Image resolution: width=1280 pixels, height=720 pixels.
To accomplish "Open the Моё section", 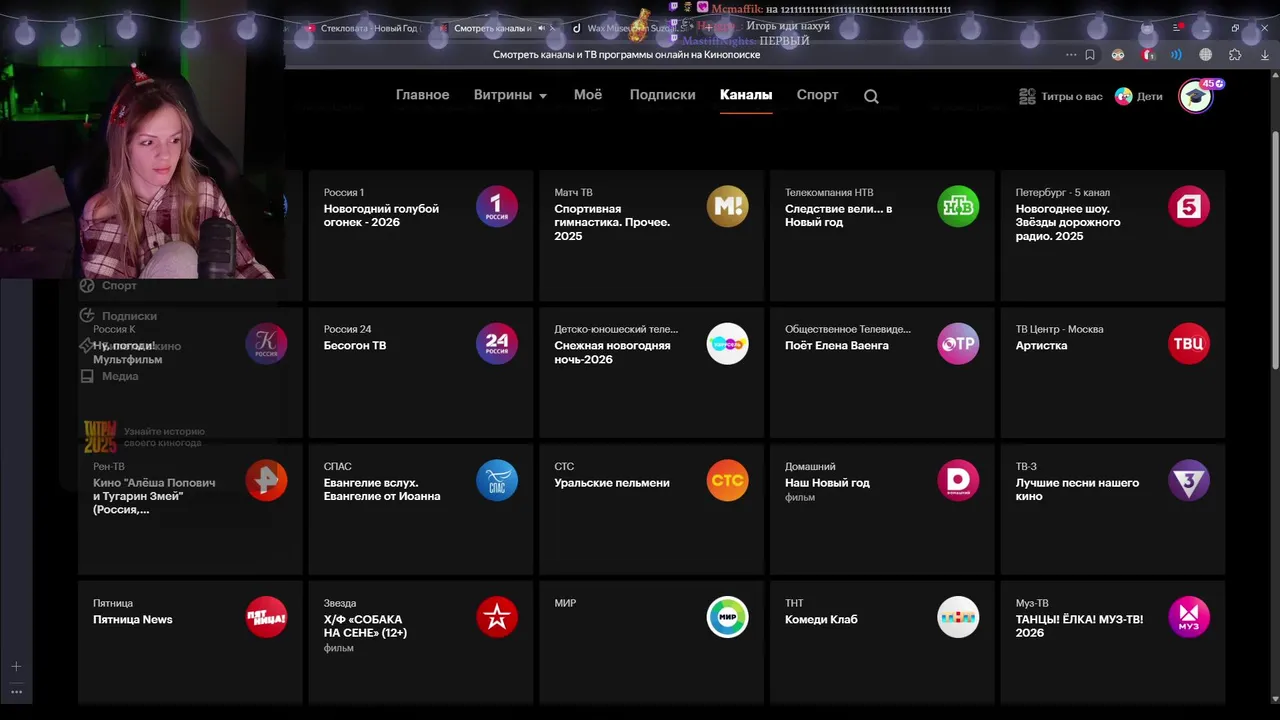I will point(588,95).
